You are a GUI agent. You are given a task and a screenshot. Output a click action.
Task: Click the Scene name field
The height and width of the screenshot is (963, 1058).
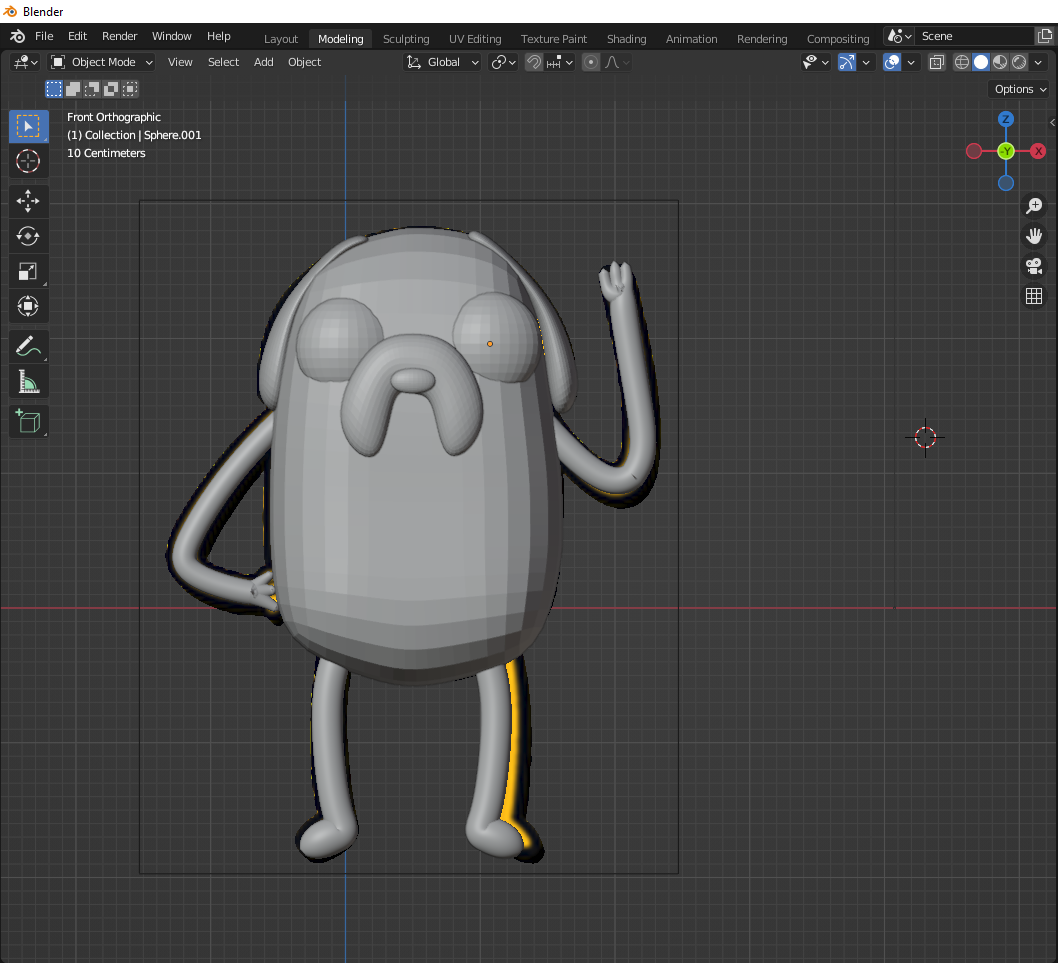[x=975, y=36]
